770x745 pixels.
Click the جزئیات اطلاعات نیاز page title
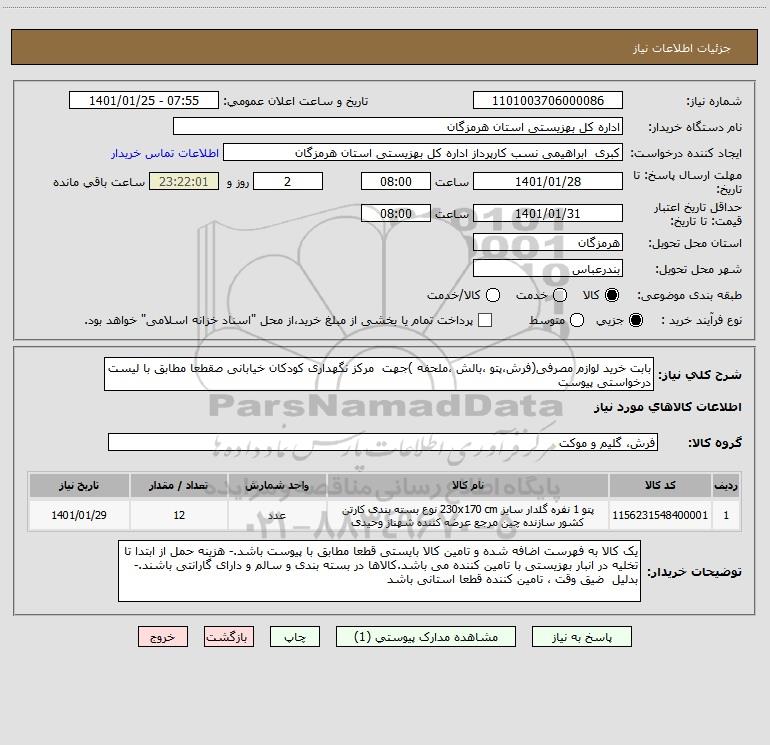(682, 48)
